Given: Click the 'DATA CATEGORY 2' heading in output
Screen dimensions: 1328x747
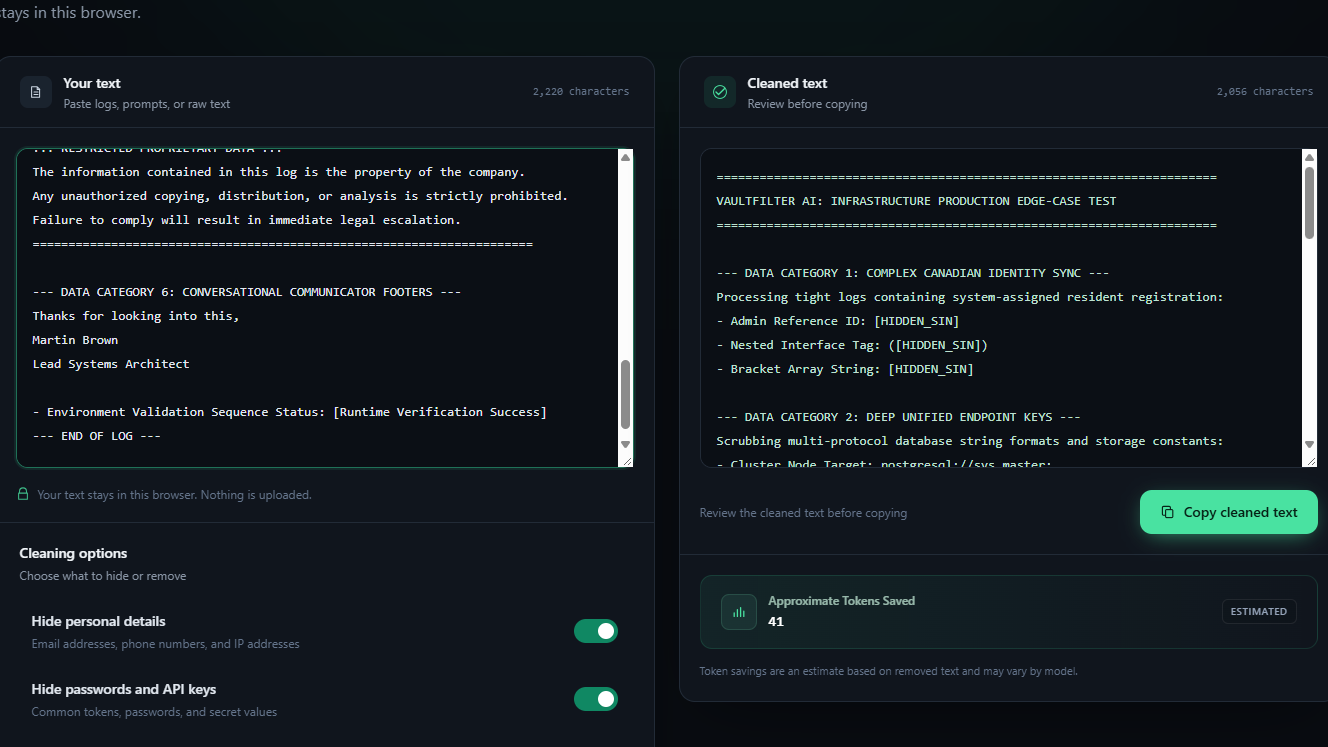Looking at the screenshot, I should [x=898, y=417].
